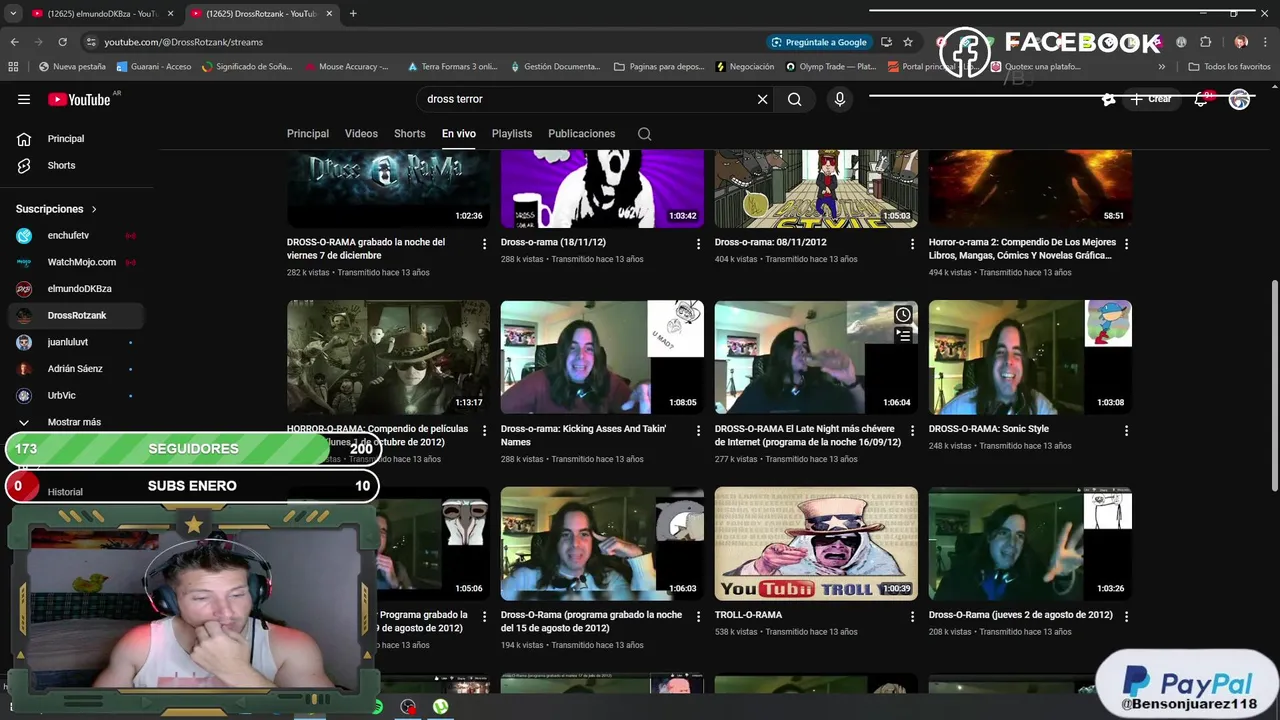The image size is (1280, 720).
Task: Open options for Kicking Asses And Takin' Names
Action: click(699, 431)
